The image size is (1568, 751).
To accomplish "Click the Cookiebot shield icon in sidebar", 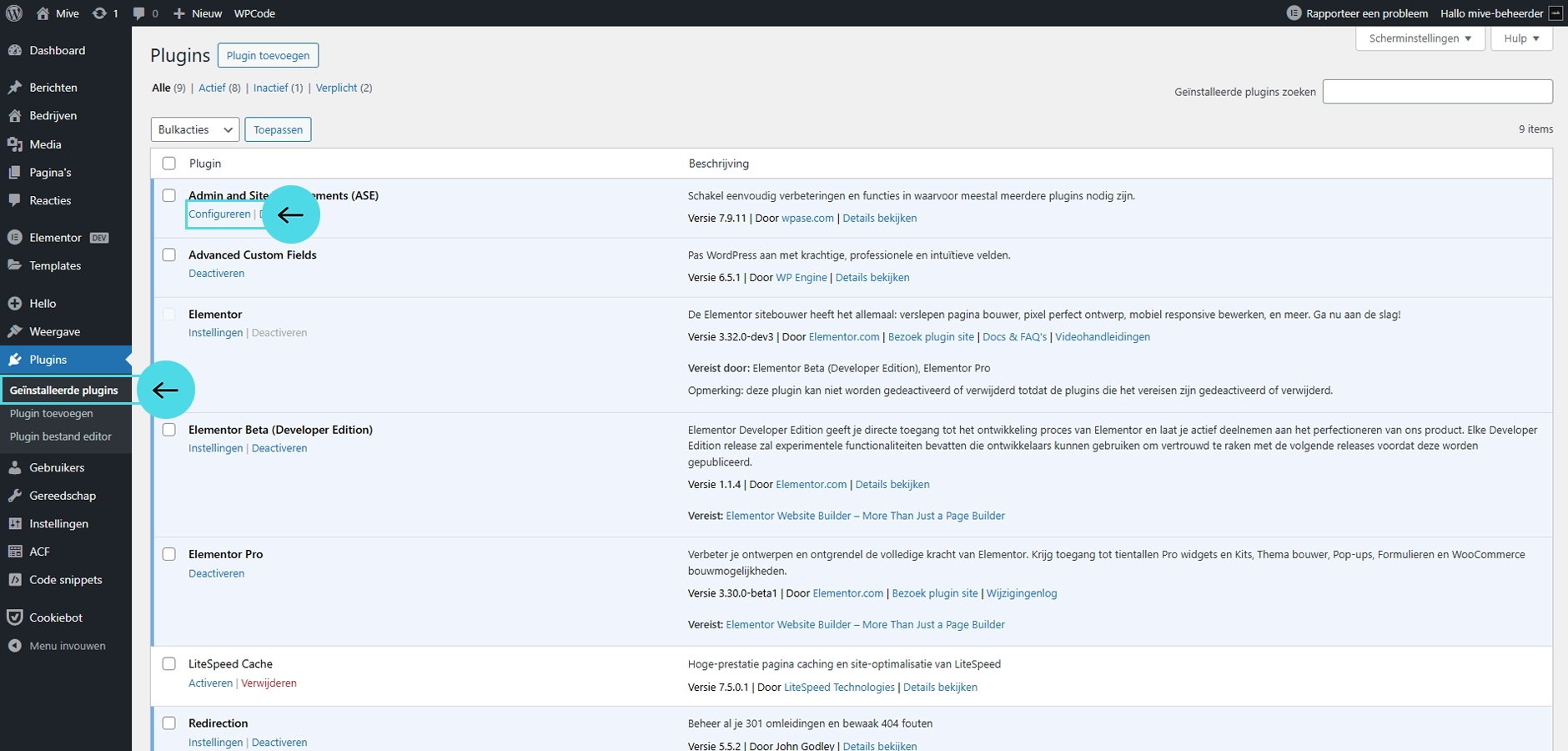I will [x=14, y=617].
